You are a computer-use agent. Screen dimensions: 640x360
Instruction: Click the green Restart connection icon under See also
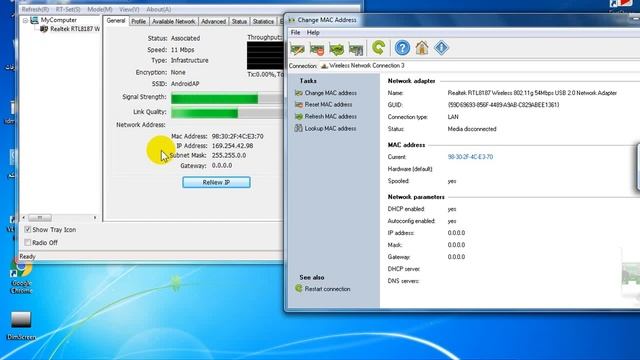299,289
